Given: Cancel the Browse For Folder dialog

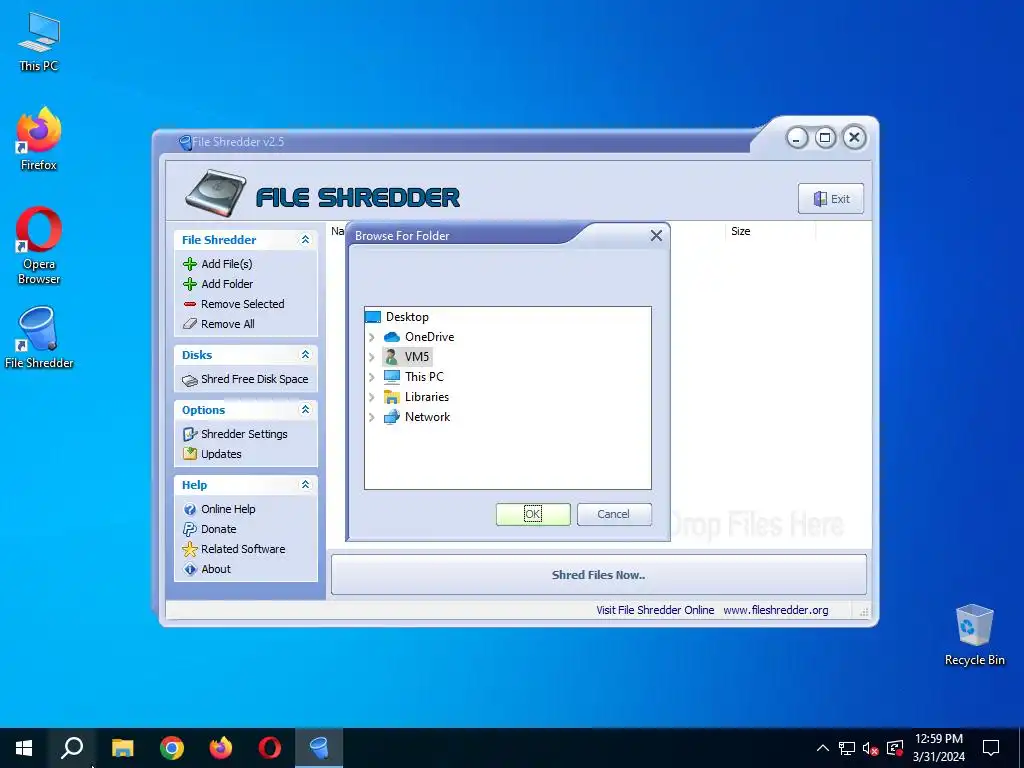Looking at the screenshot, I should [614, 514].
